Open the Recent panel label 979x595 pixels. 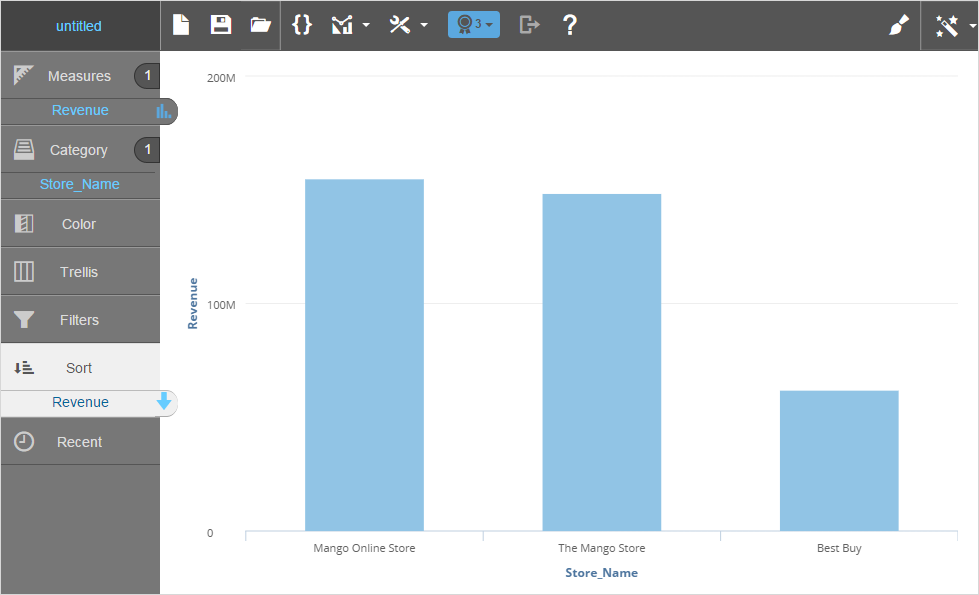pyautogui.click(x=79, y=442)
